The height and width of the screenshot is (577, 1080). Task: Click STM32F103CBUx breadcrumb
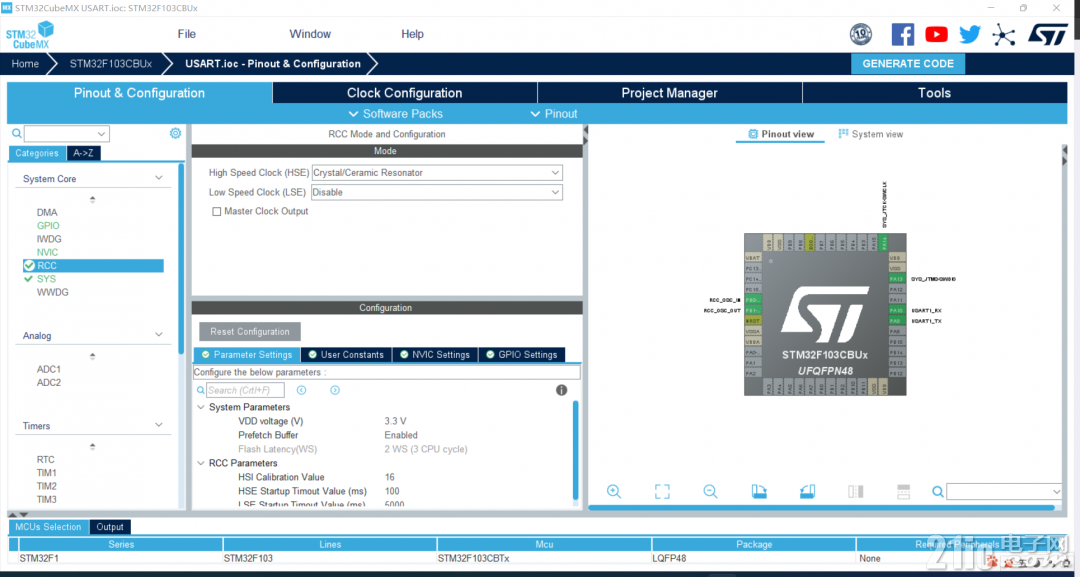pos(110,63)
